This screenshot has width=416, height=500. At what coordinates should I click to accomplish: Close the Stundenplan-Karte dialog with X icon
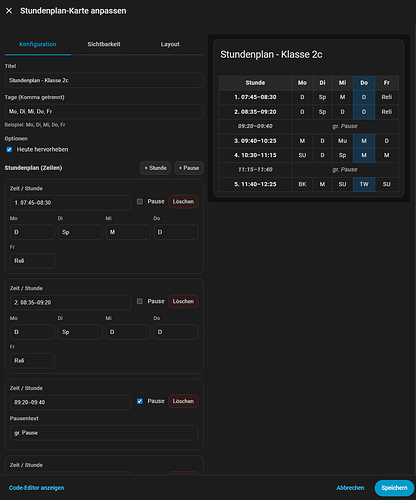coord(9,11)
